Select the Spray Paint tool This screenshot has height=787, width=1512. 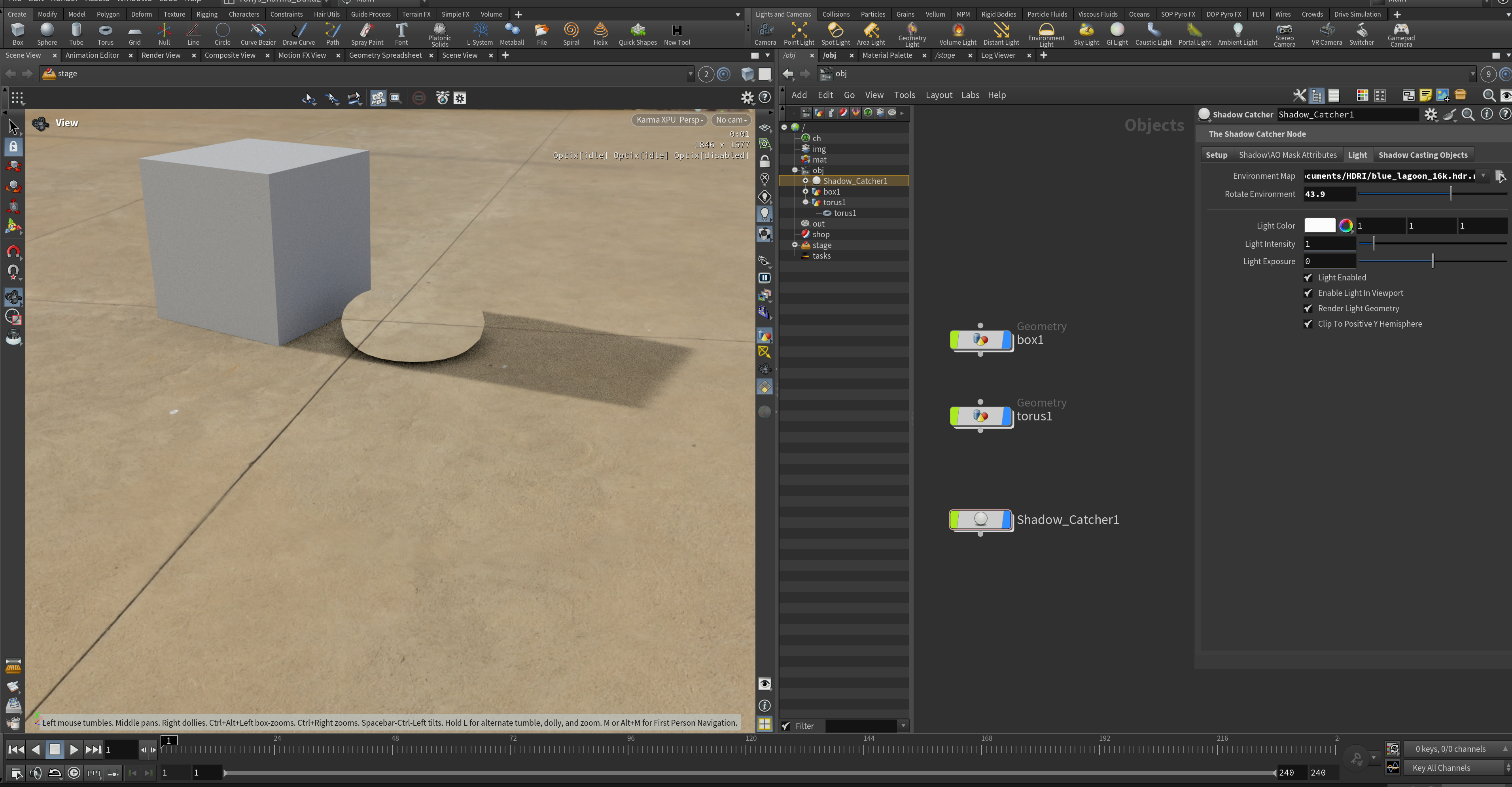[x=367, y=34]
